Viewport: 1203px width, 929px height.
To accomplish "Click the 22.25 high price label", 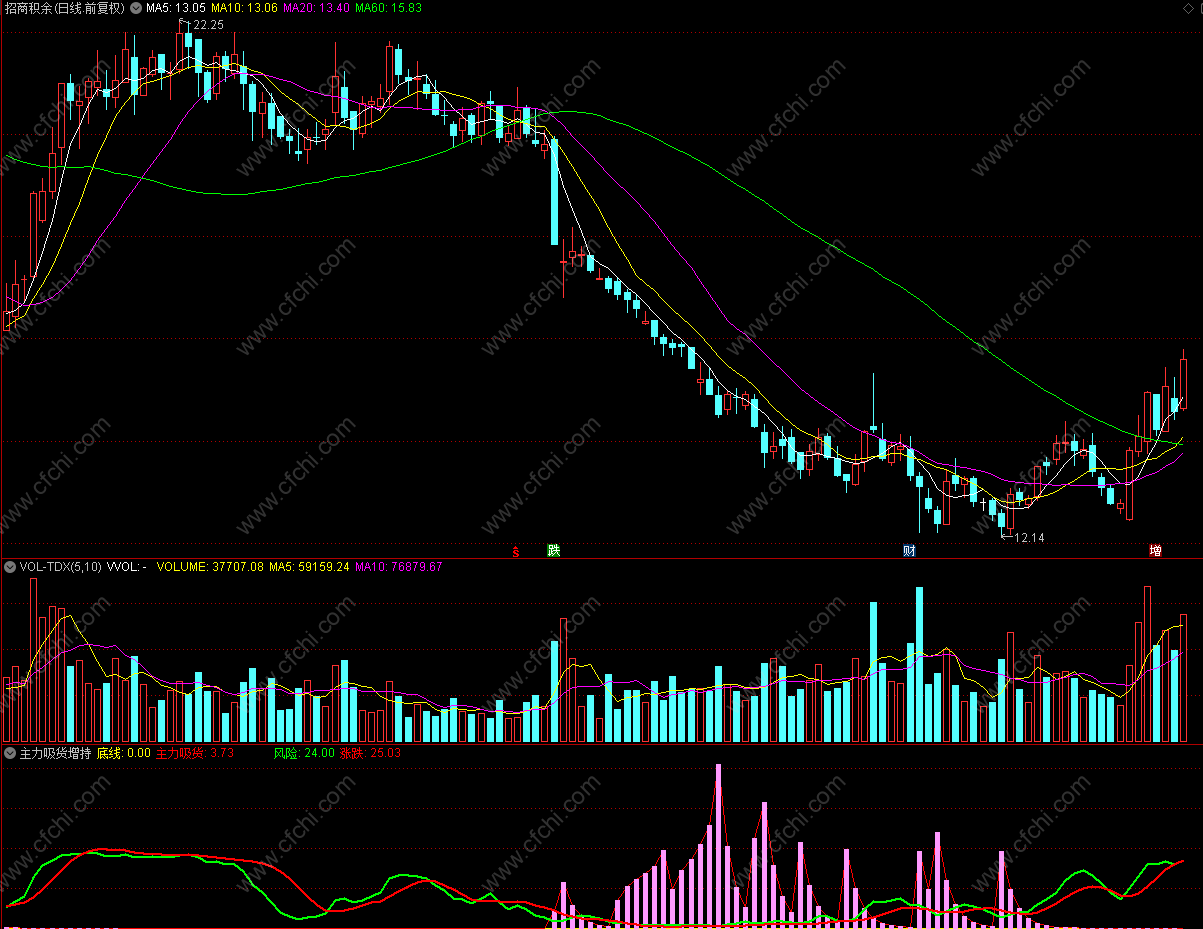I will pyautogui.click(x=208, y=25).
